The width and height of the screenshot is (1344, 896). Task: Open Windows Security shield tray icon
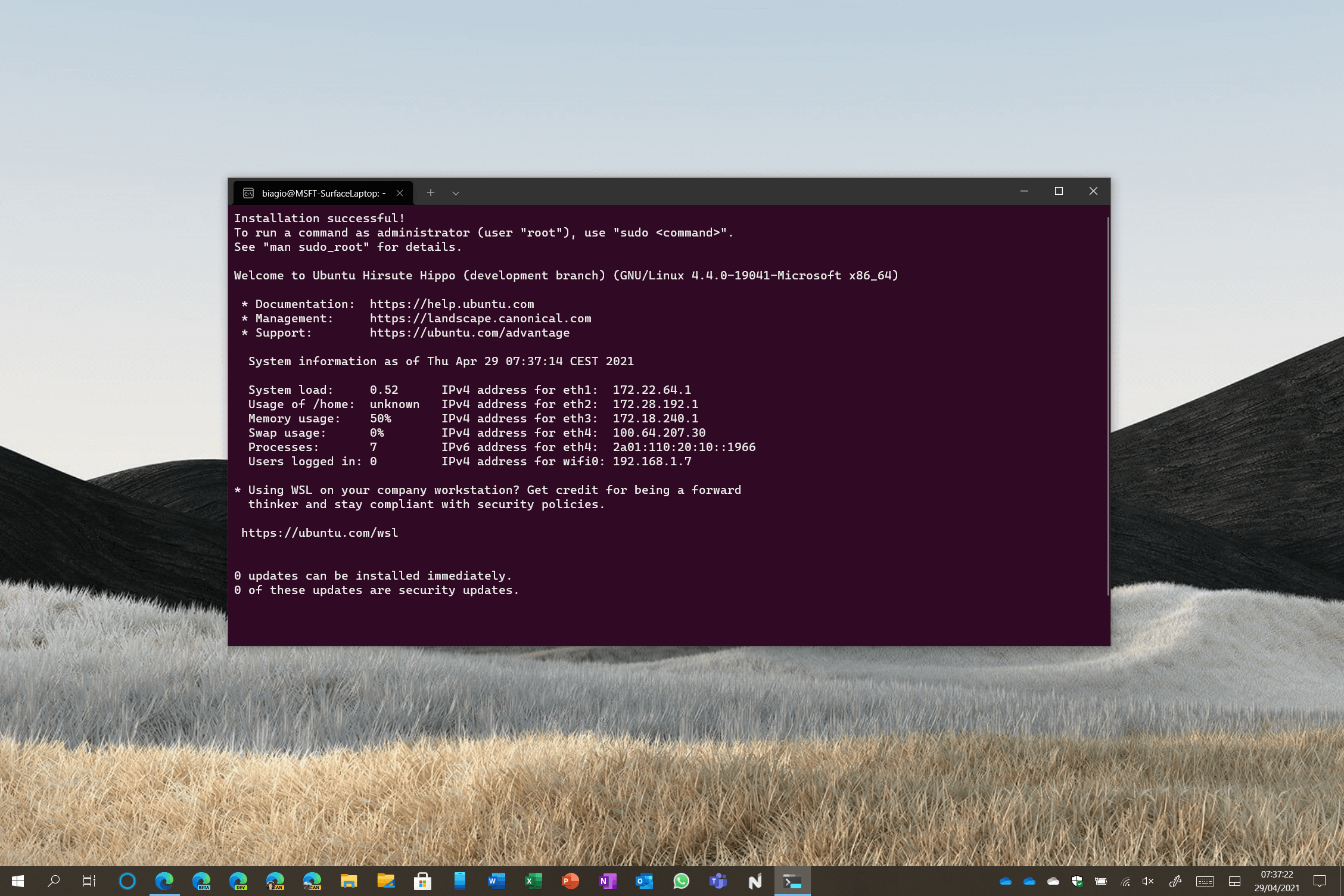click(x=1077, y=881)
